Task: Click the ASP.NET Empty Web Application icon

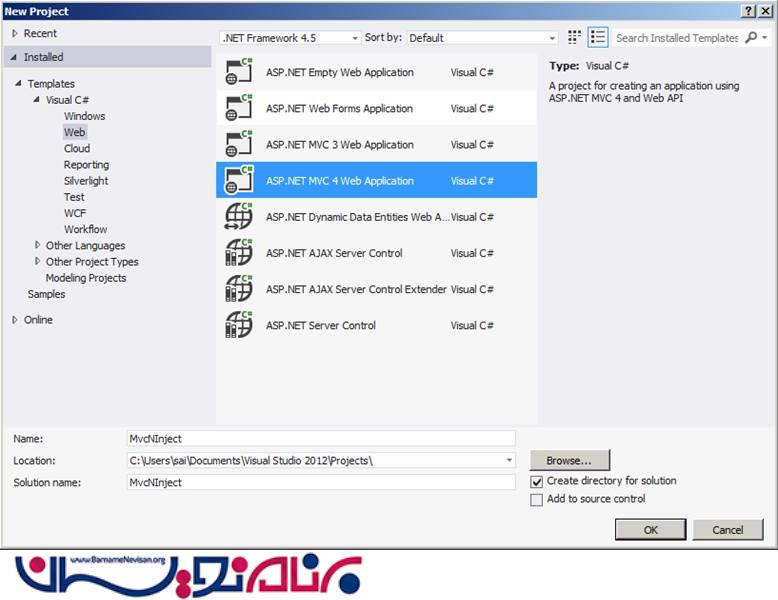Action: 238,73
